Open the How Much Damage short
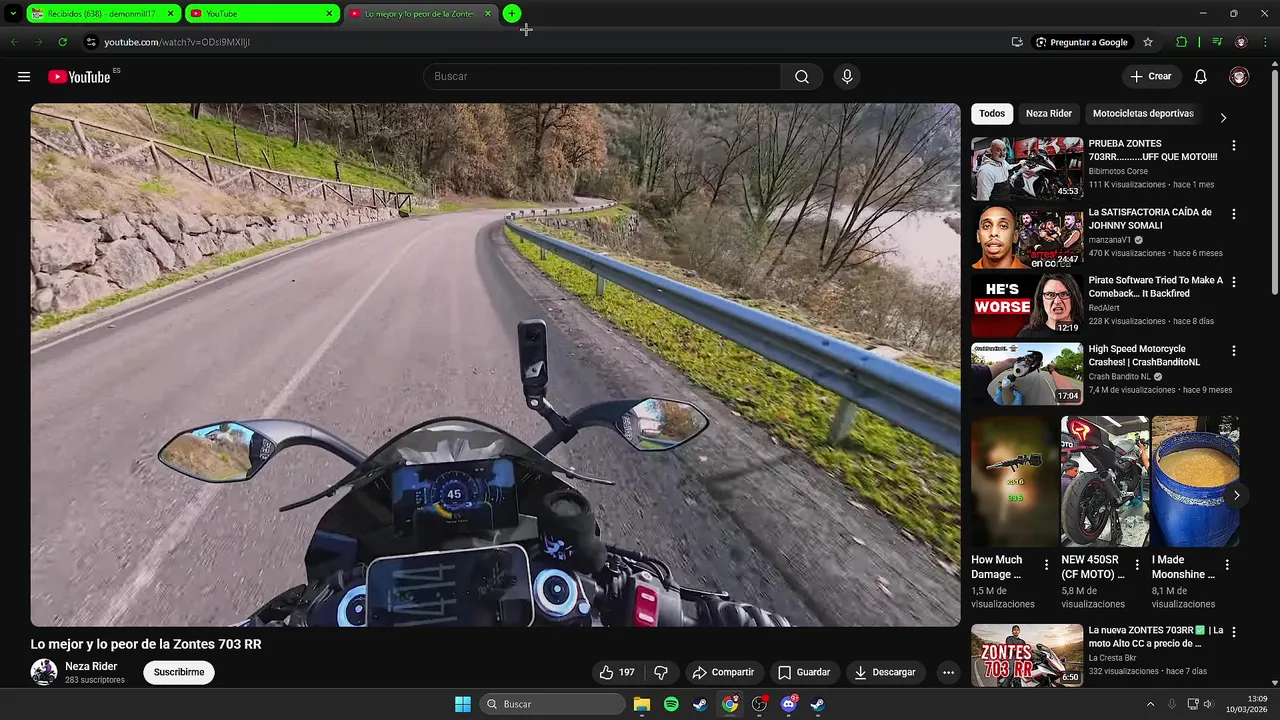The height and width of the screenshot is (720, 1280). click(x=1014, y=482)
